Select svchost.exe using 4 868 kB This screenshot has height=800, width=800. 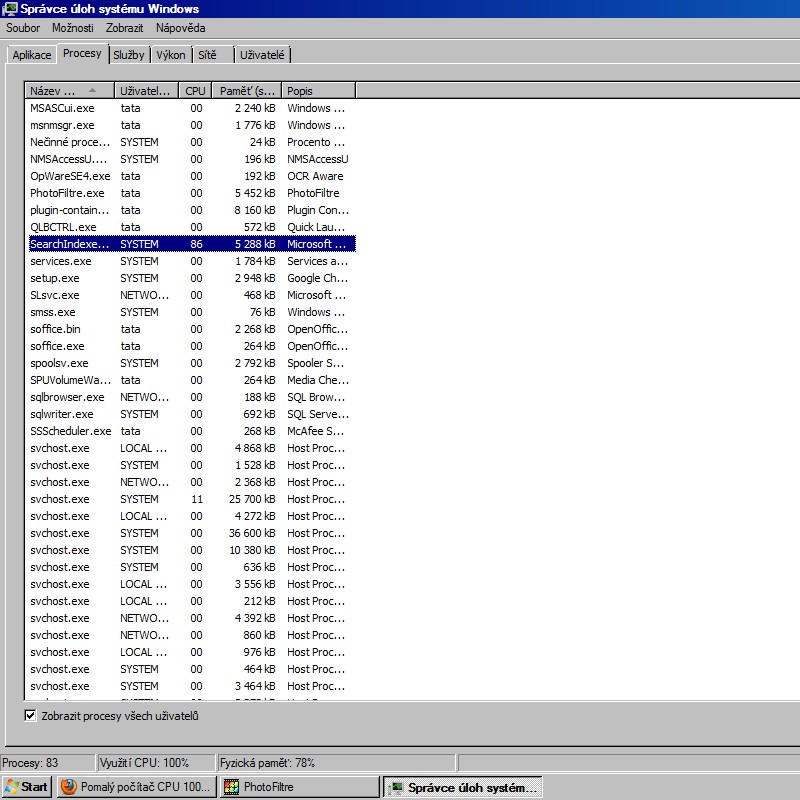click(192, 448)
